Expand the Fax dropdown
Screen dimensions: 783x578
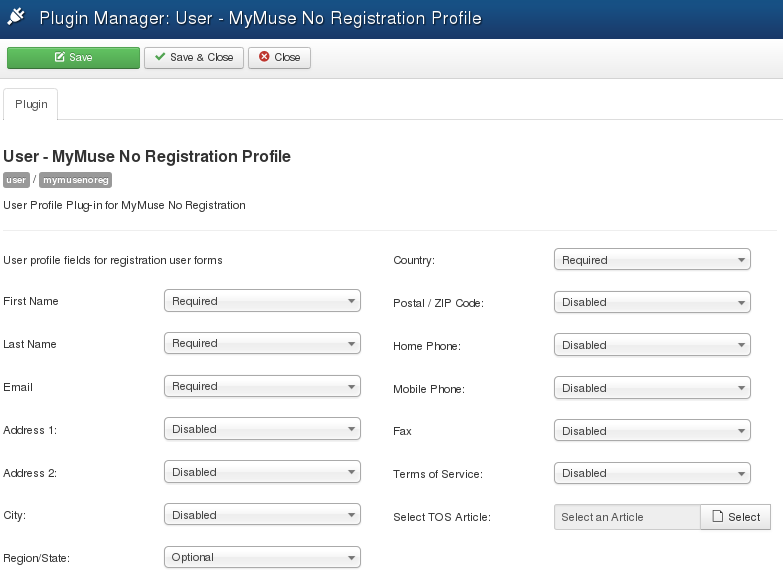[652, 431]
